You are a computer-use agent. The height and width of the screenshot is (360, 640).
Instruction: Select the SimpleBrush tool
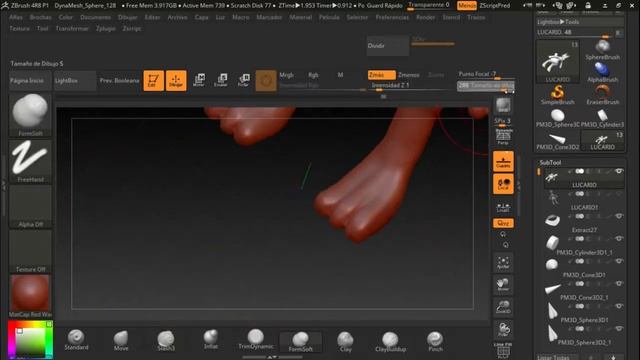pos(558,95)
